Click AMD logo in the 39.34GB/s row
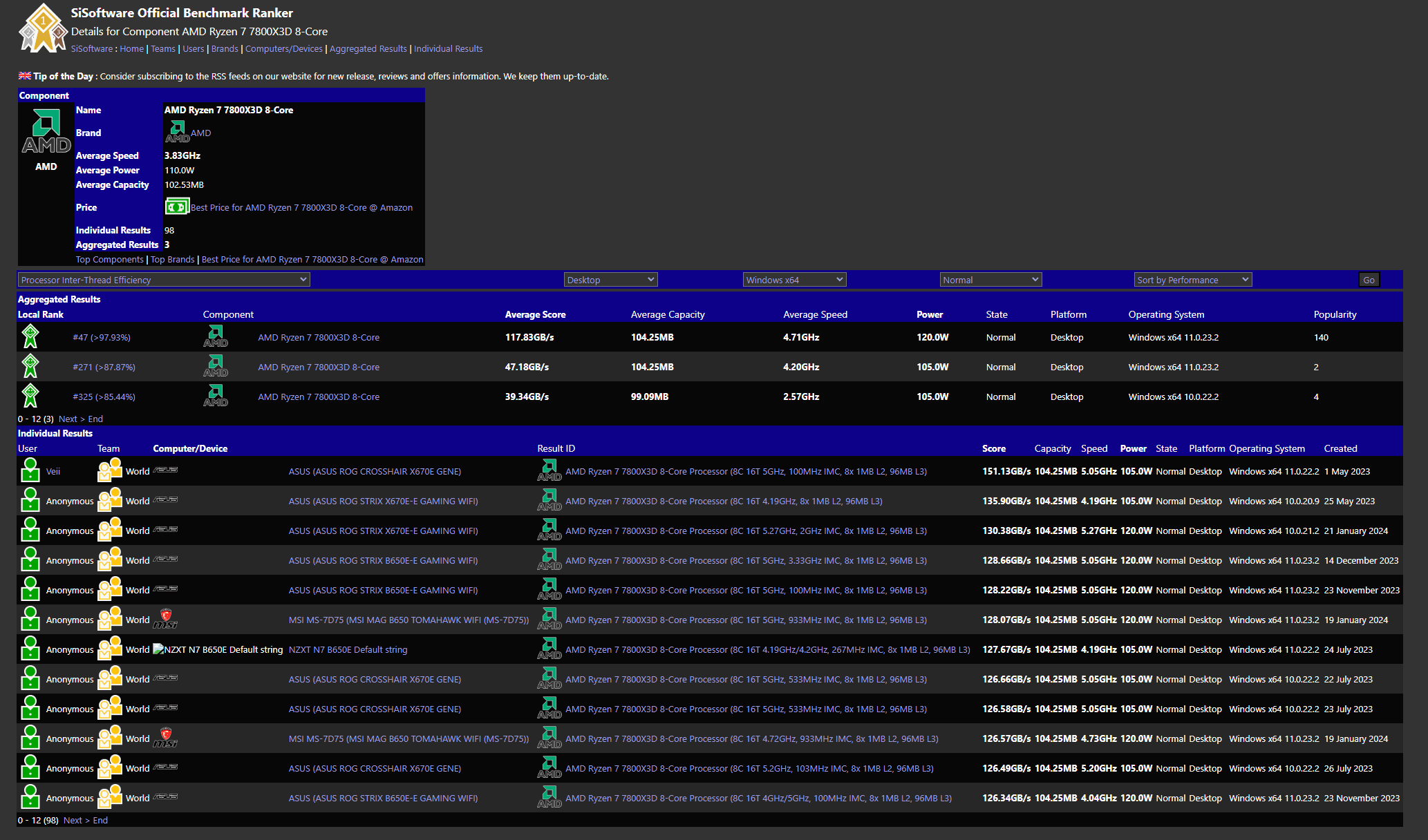 pyautogui.click(x=216, y=396)
